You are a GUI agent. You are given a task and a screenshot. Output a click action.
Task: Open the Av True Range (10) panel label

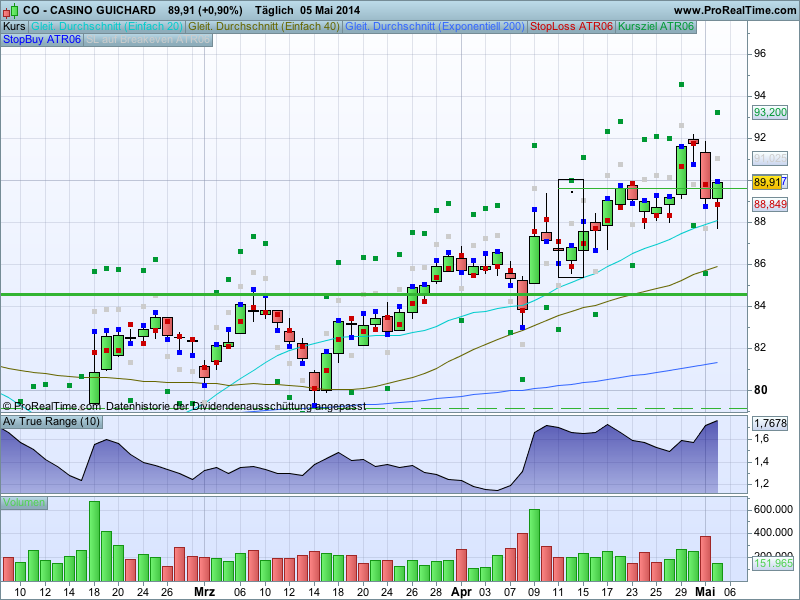52,422
